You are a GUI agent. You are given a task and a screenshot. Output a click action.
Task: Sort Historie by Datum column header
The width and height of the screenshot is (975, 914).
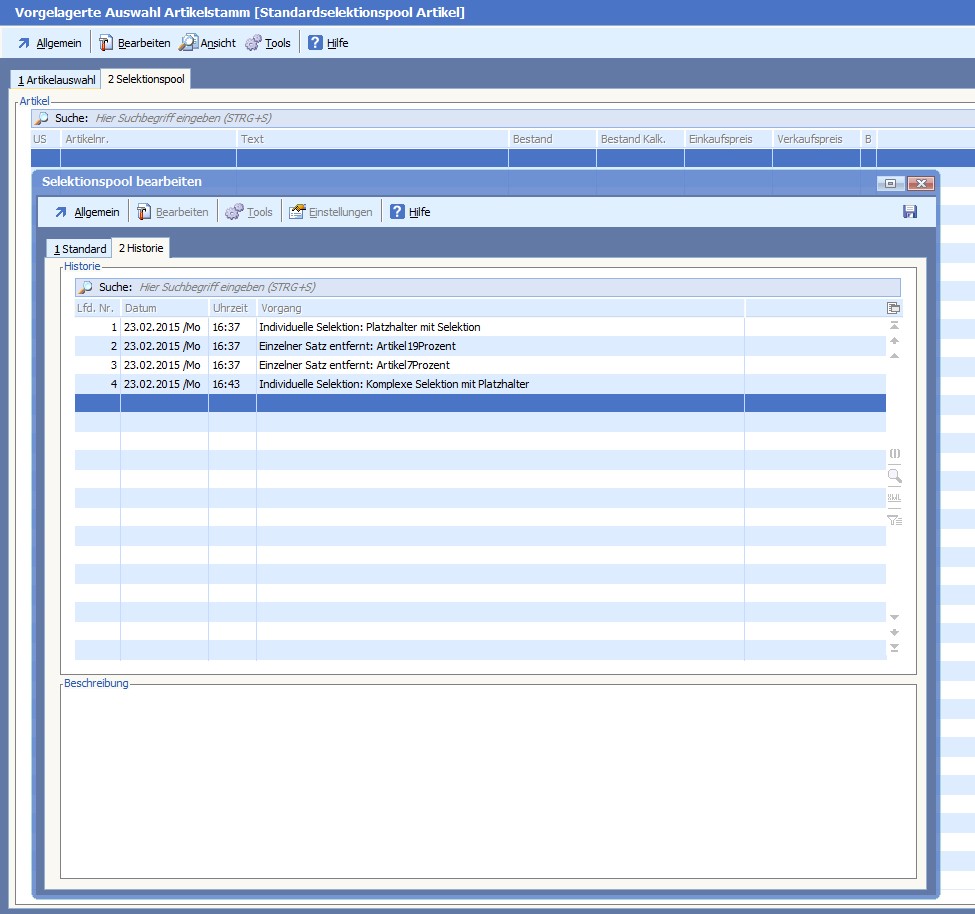164,308
